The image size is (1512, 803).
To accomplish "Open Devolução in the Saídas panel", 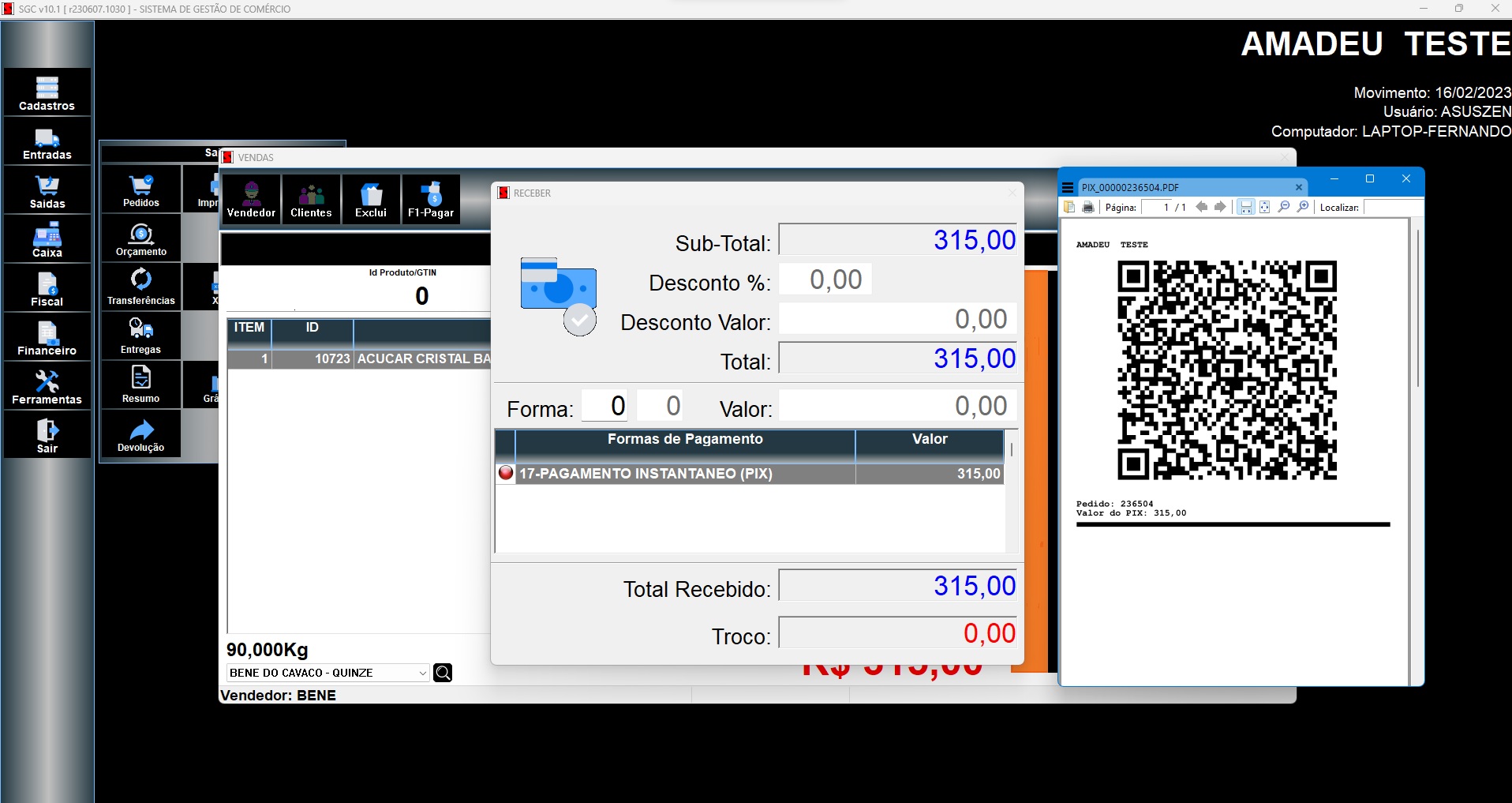I will pos(141,433).
